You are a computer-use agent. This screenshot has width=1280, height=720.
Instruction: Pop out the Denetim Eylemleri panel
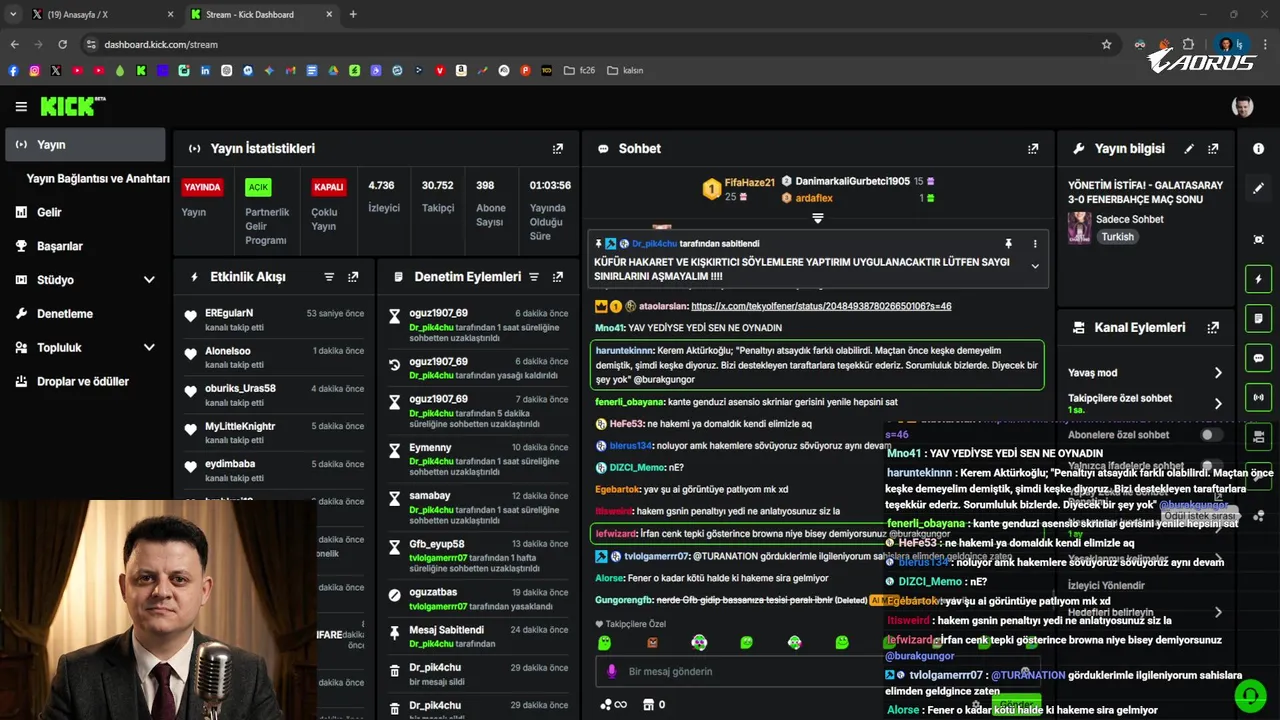(x=558, y=277)
